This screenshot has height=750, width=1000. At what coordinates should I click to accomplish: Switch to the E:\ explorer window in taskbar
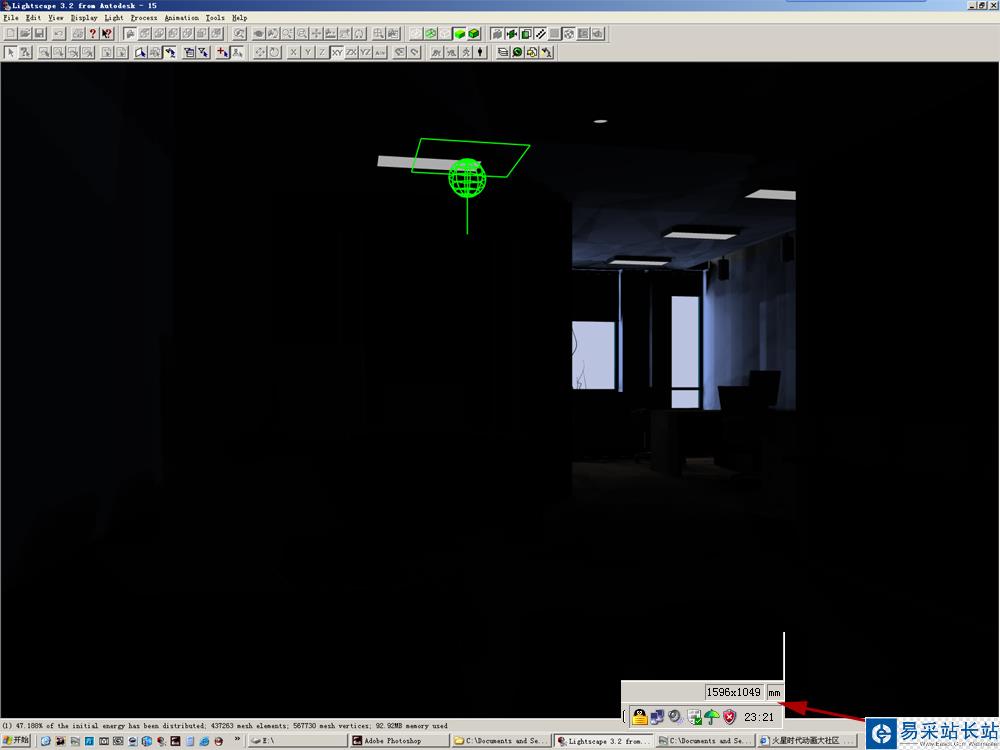tap(297, 740)
